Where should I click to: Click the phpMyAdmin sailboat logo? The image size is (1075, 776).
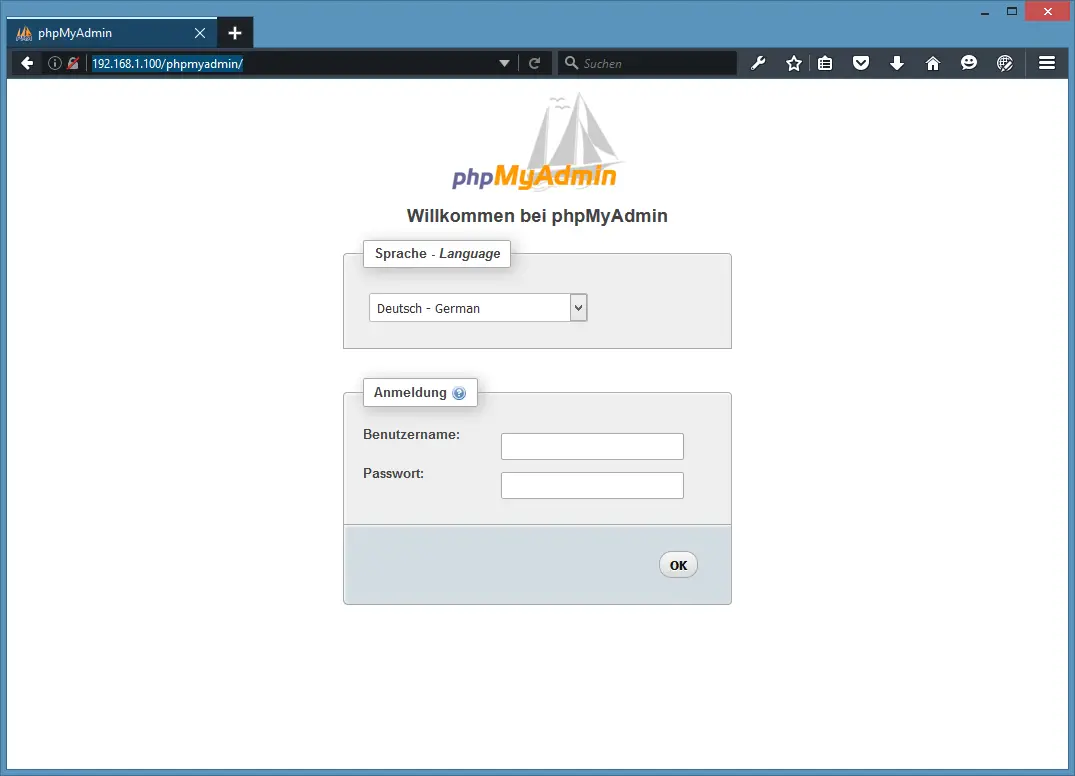coord(537,141)
